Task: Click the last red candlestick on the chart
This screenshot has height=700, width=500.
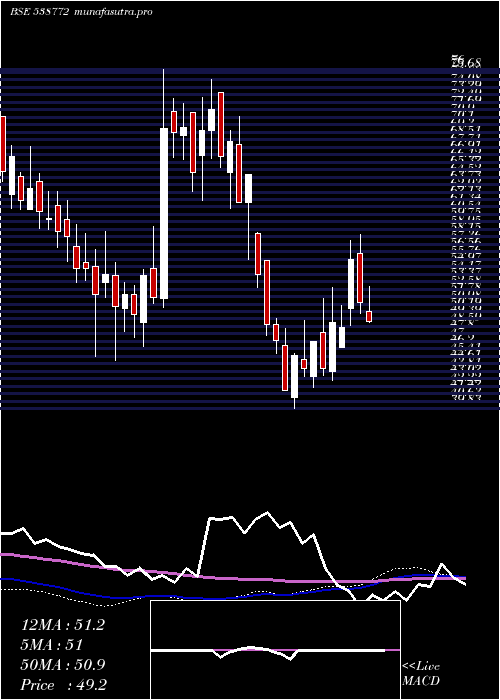Action: point(369,317)
